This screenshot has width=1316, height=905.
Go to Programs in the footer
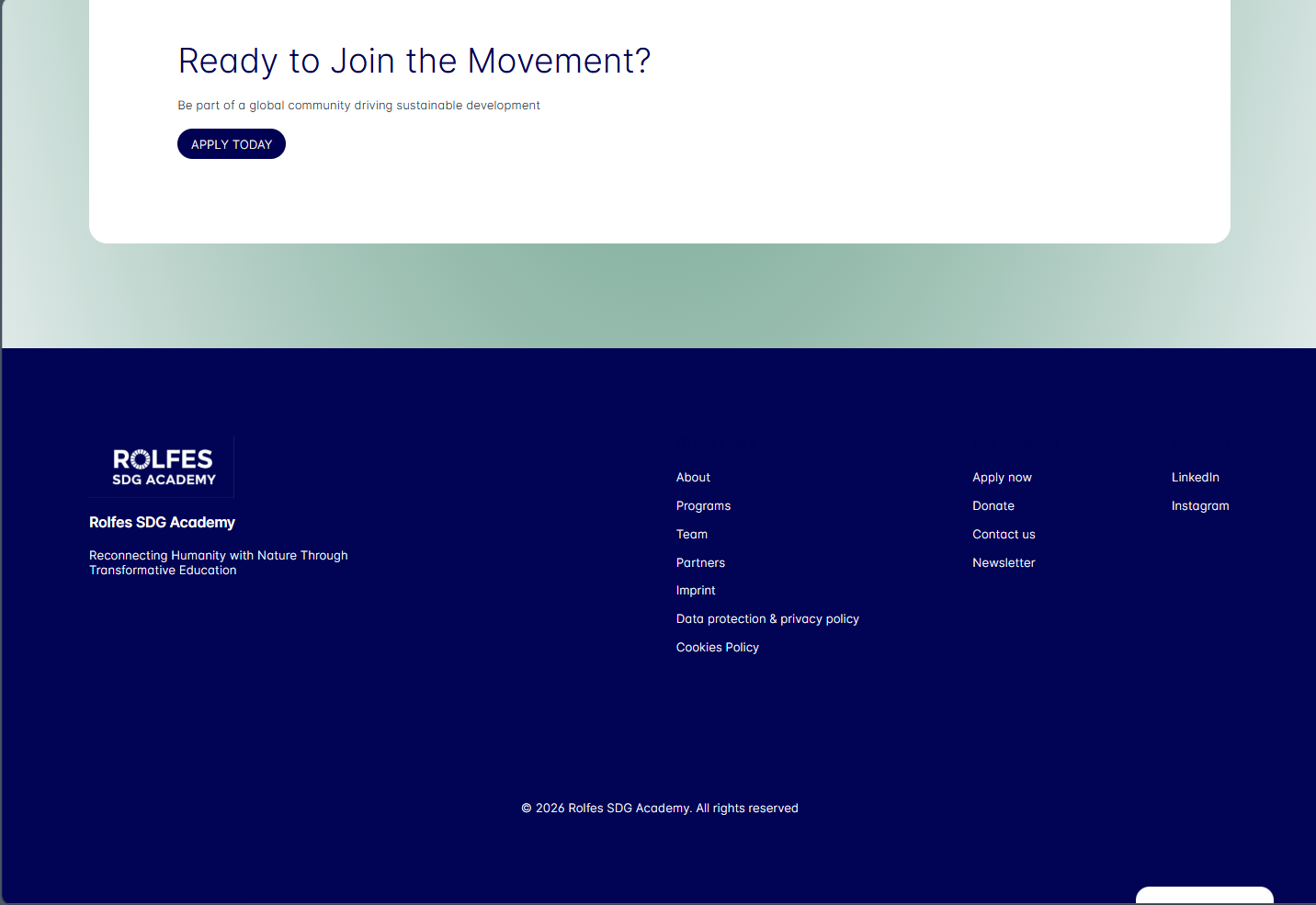point(703,506)
